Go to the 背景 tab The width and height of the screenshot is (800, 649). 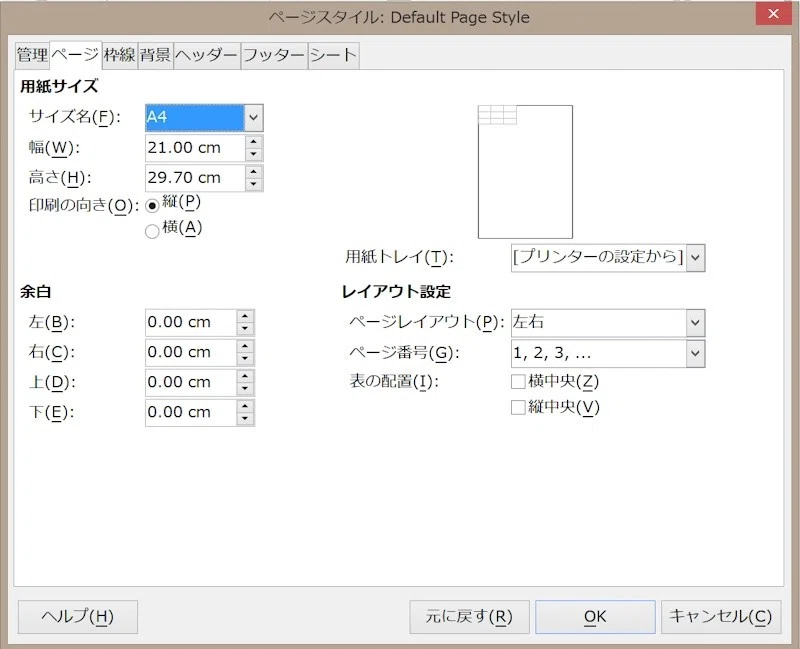click(x=155, y=55)
